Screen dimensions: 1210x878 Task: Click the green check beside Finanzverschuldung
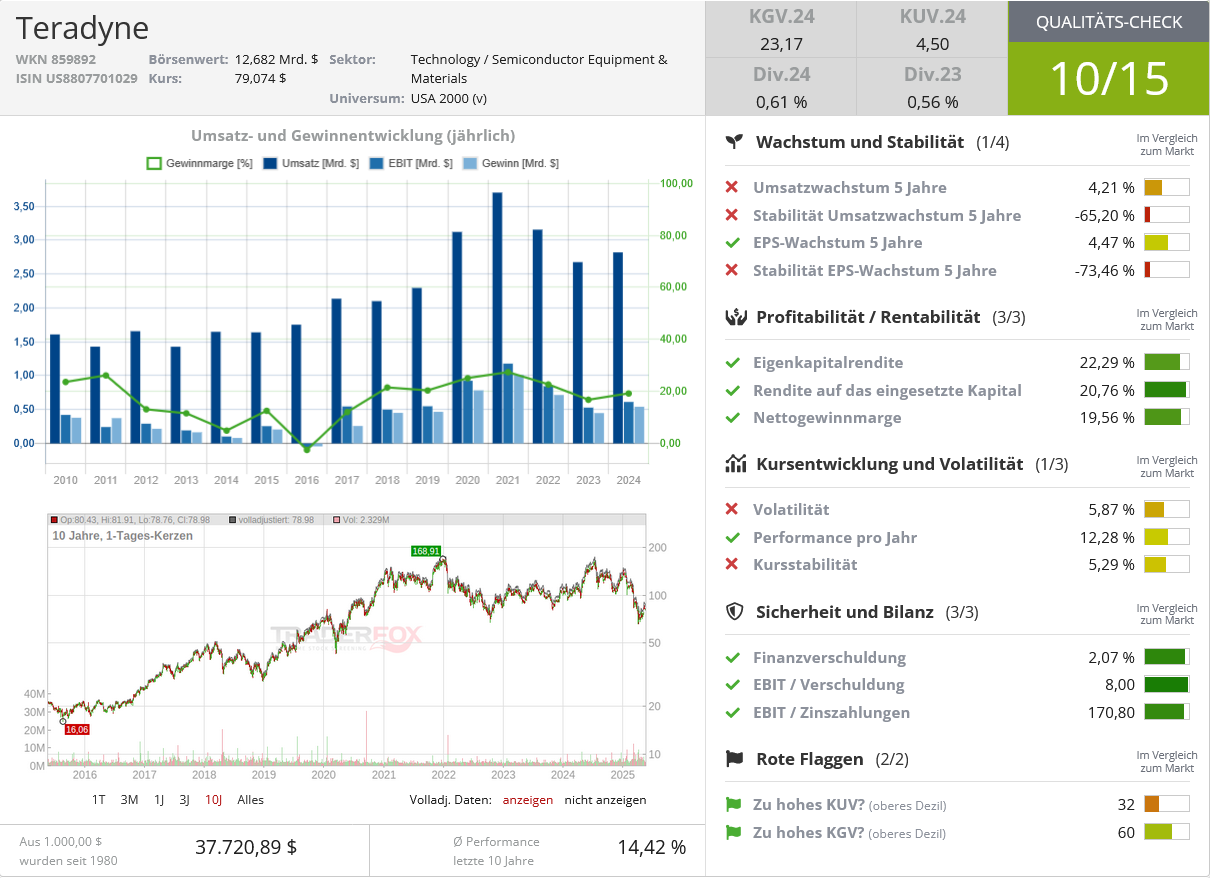732,657
